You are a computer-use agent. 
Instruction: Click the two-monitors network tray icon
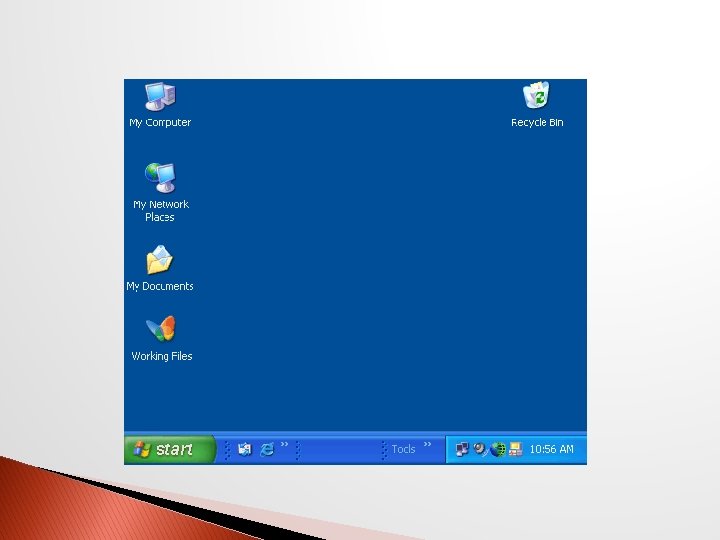click(x=462, y=449)
